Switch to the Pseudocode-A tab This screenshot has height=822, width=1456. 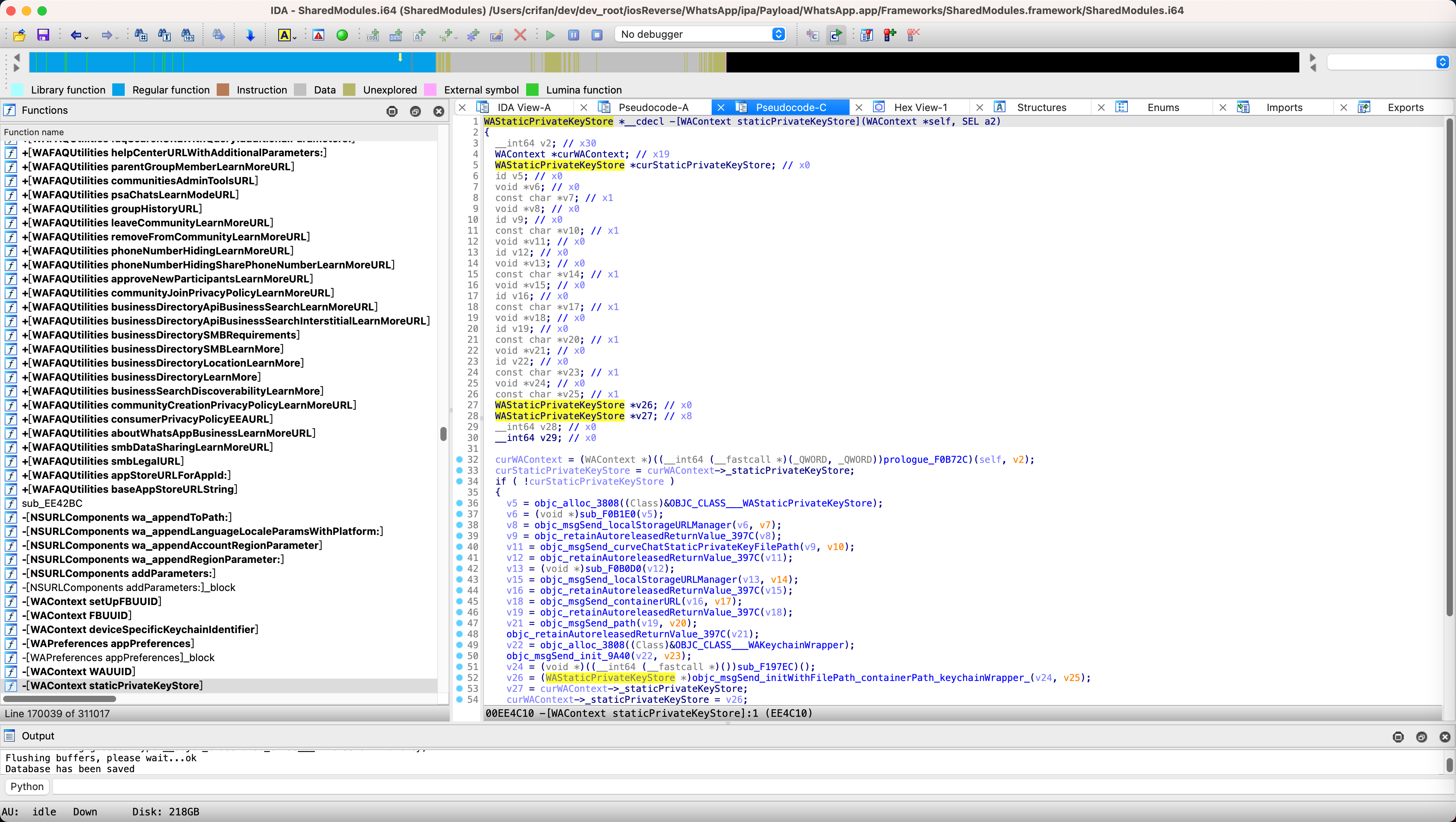pos(654,108)
